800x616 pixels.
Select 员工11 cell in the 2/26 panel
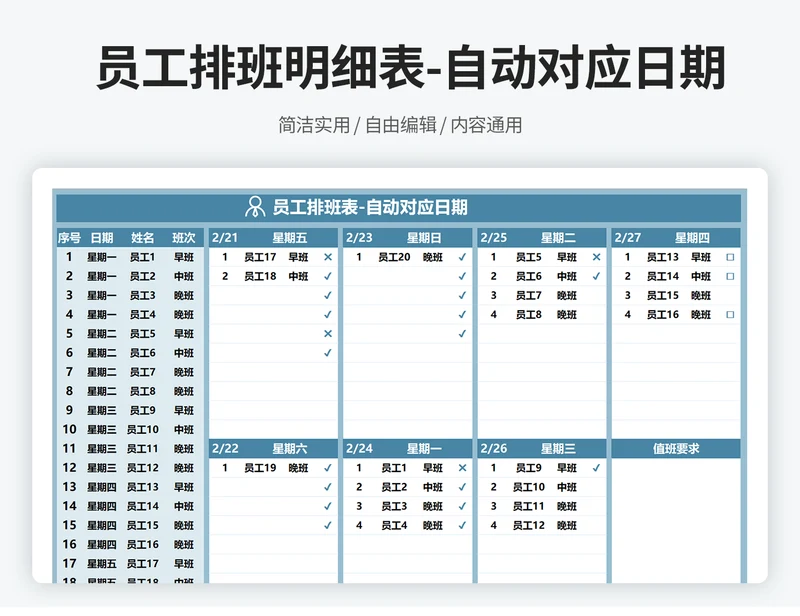click(529, 506)
